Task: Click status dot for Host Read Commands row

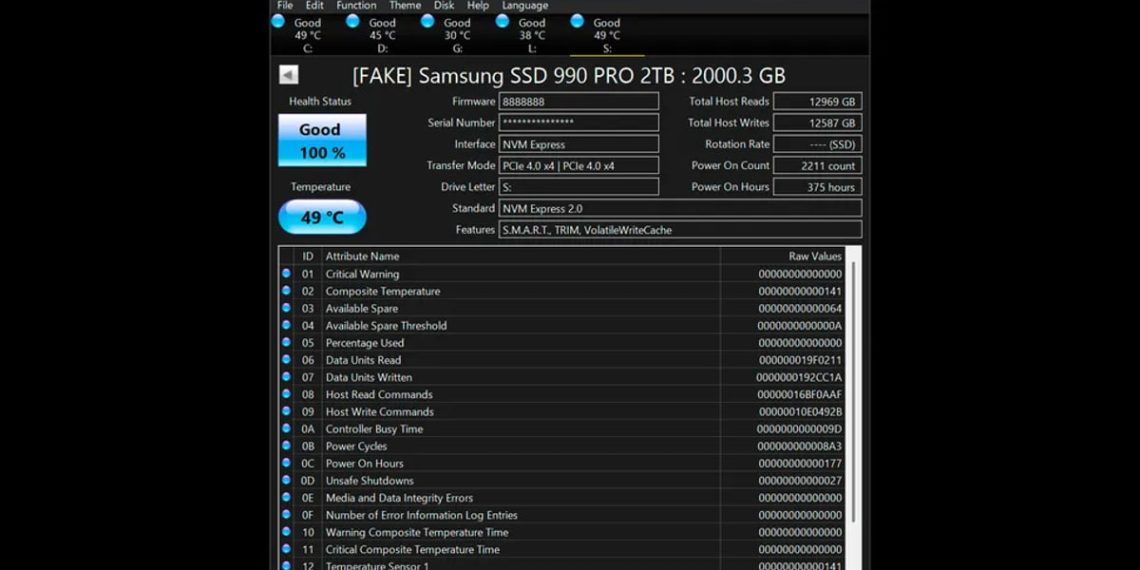Action: tap(286, 394)
